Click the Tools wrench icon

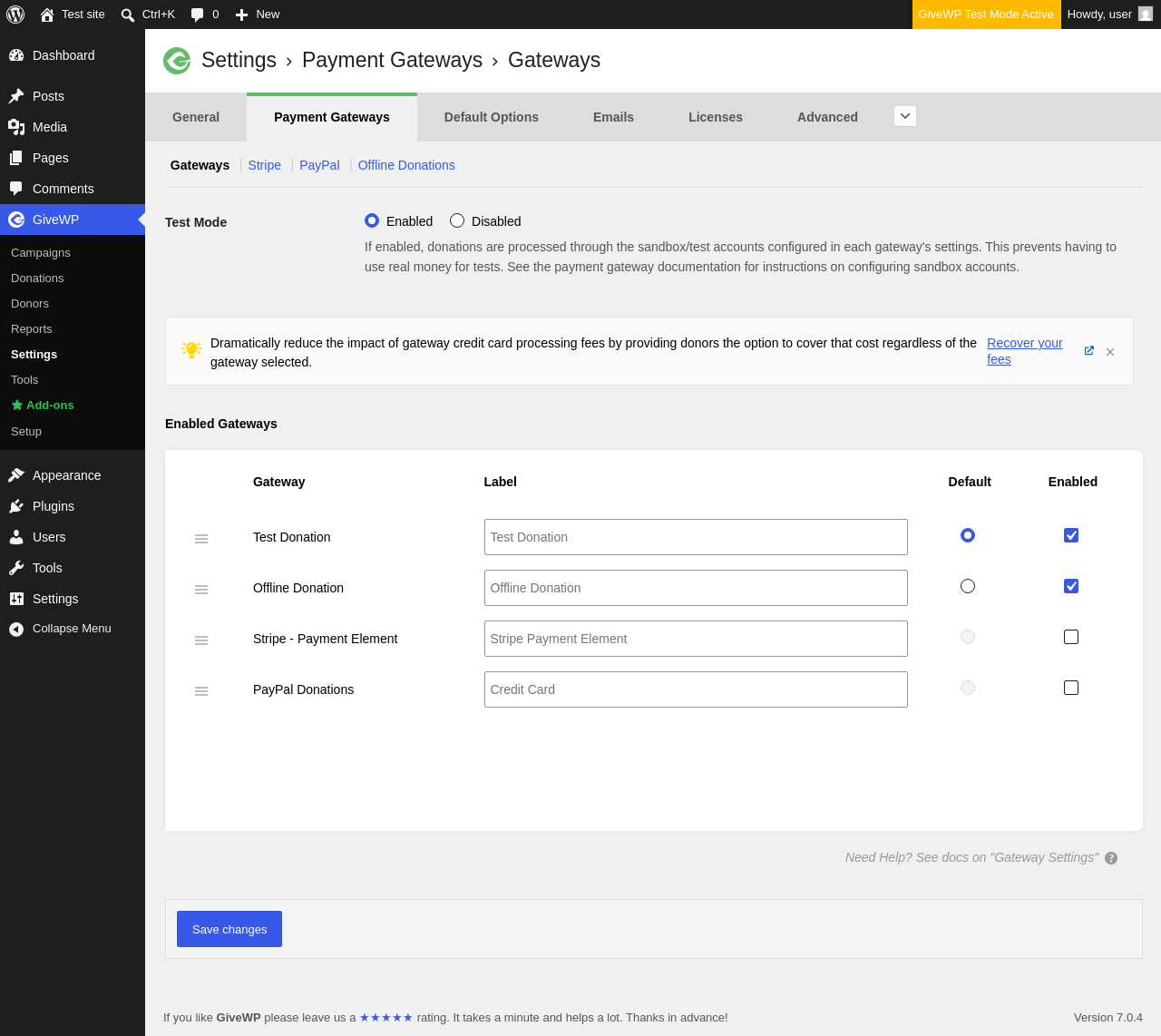click(16, 568)
